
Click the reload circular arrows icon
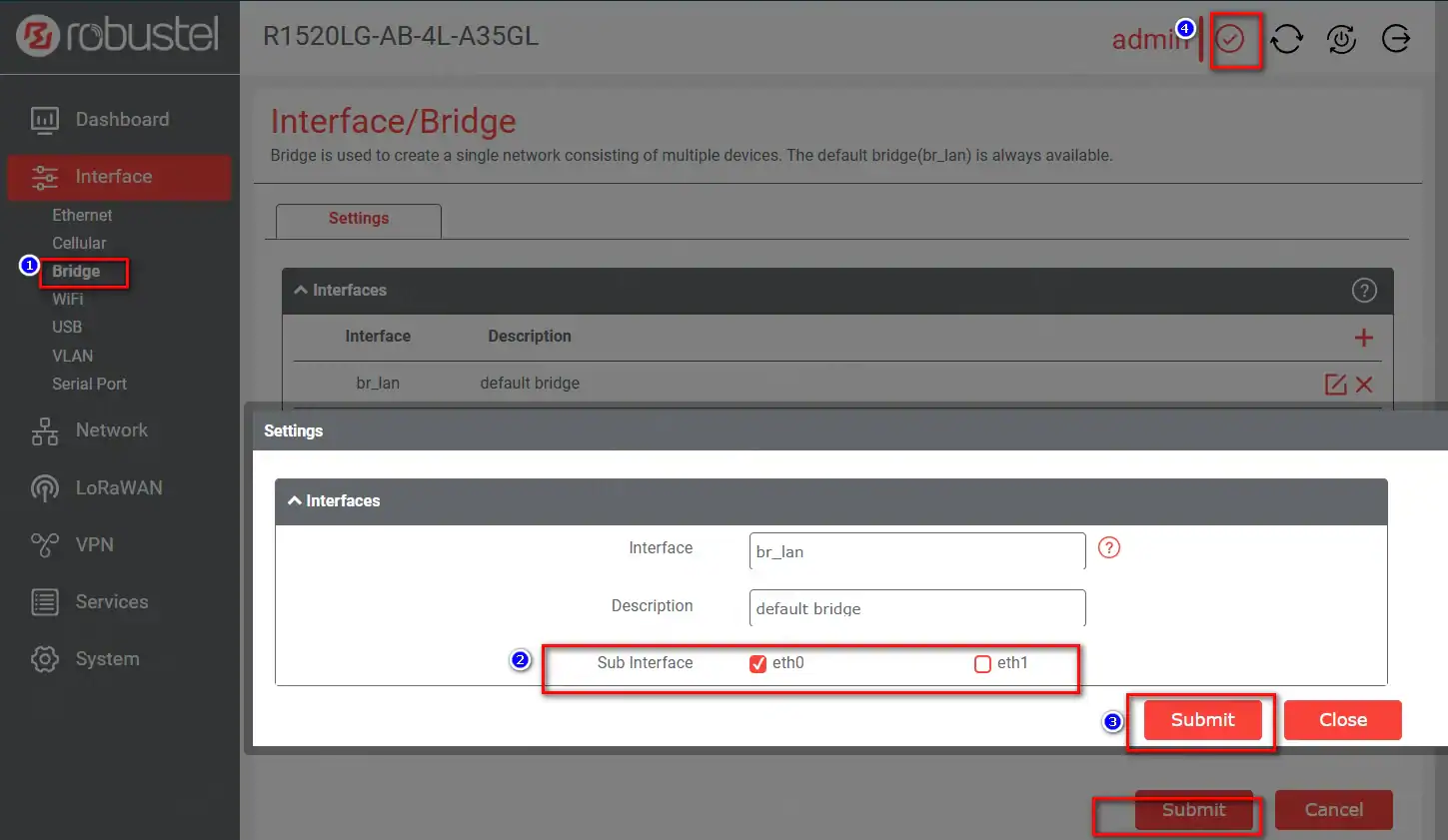coord(1286,39)
